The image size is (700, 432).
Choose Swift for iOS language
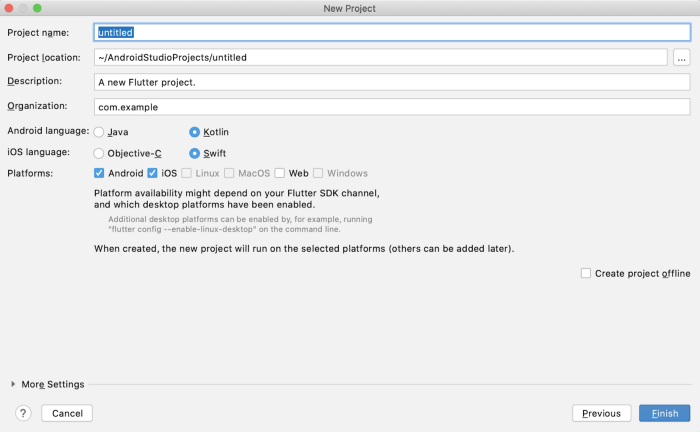coord(195,153)
